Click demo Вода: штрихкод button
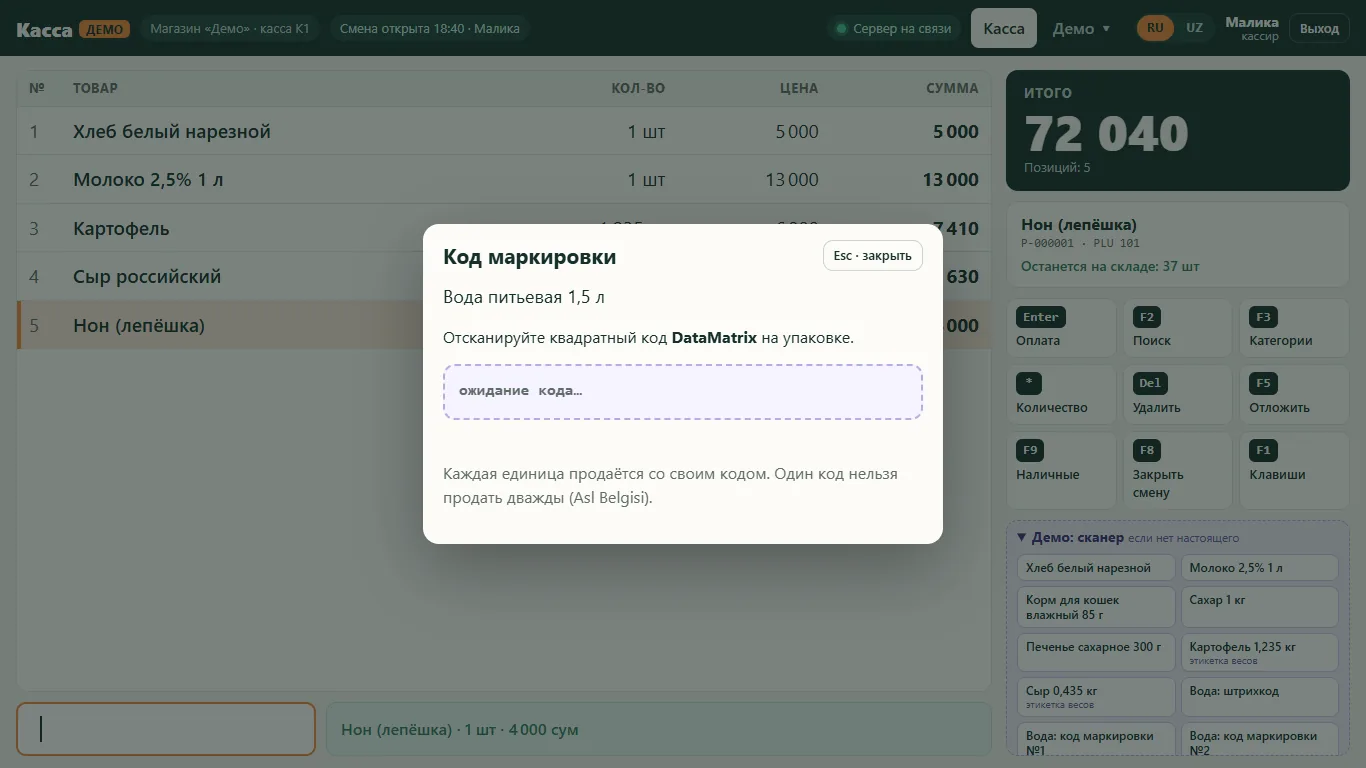The width and height of the screenshot is (1366, 768). point(1259,697)
